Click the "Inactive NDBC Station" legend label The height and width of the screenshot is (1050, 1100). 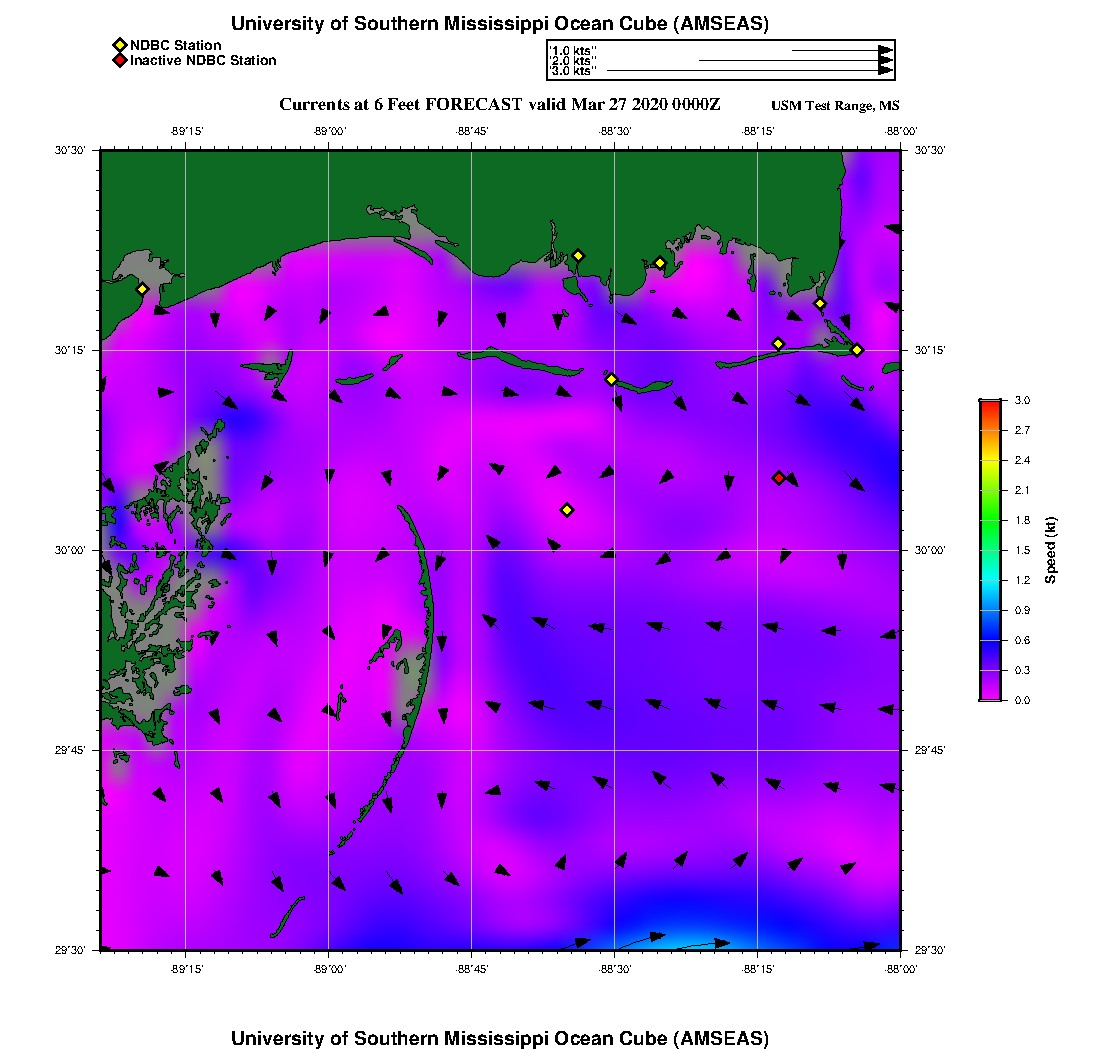[x=203, y=60]
